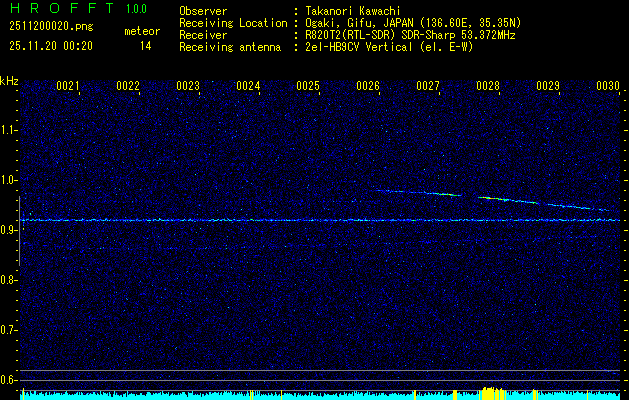Viewport: 629px width, 400px height.
Task: Click the 25.11.20 00:20 timestamp
Action: (x=50, y=46)
